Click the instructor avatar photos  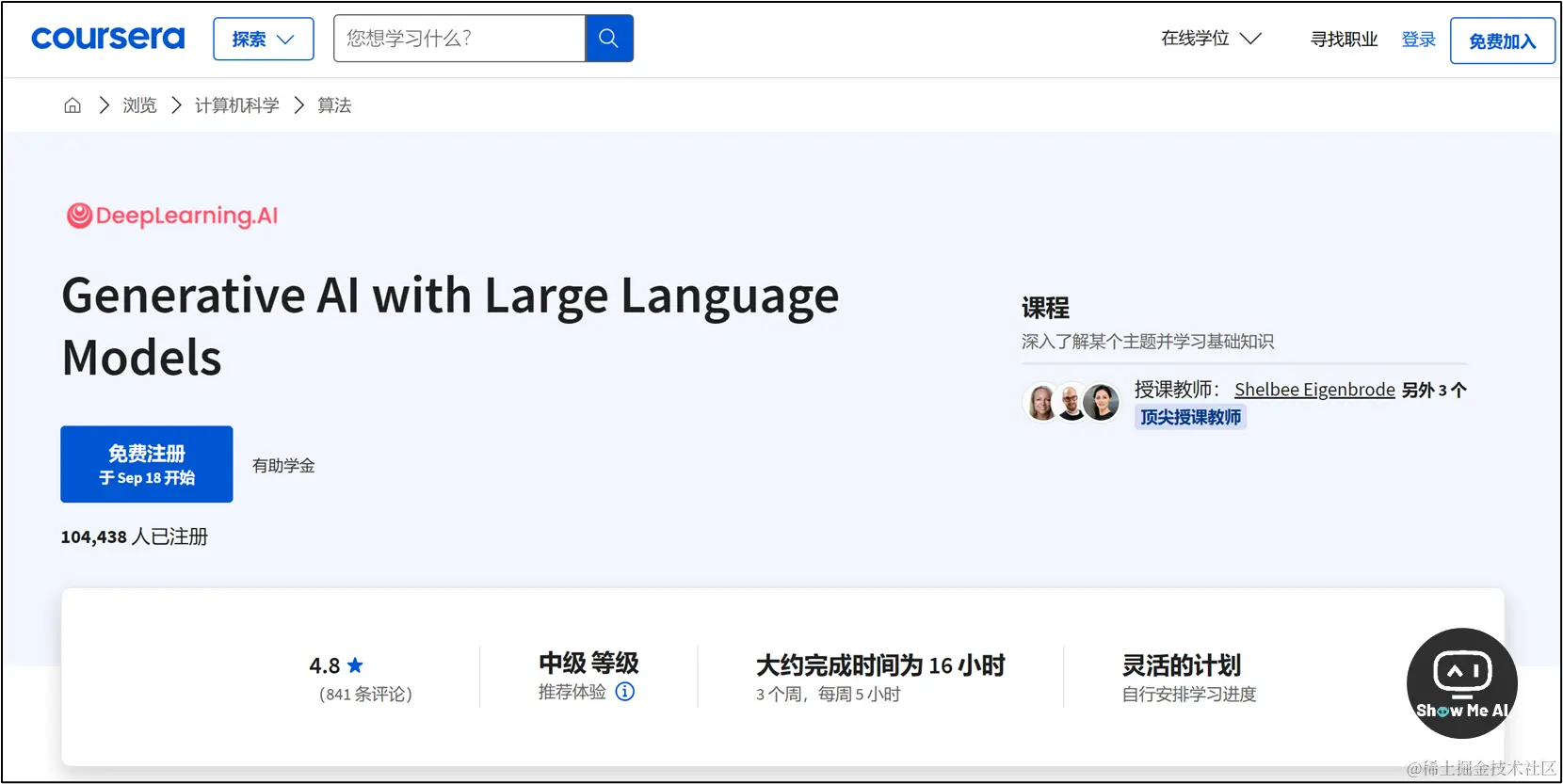point(1072,403)
